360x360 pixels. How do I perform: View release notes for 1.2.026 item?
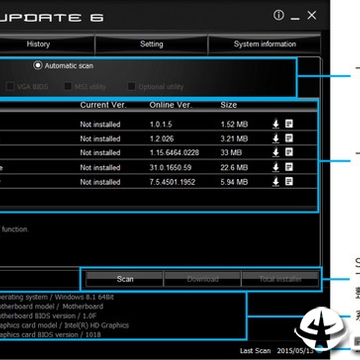289,138
